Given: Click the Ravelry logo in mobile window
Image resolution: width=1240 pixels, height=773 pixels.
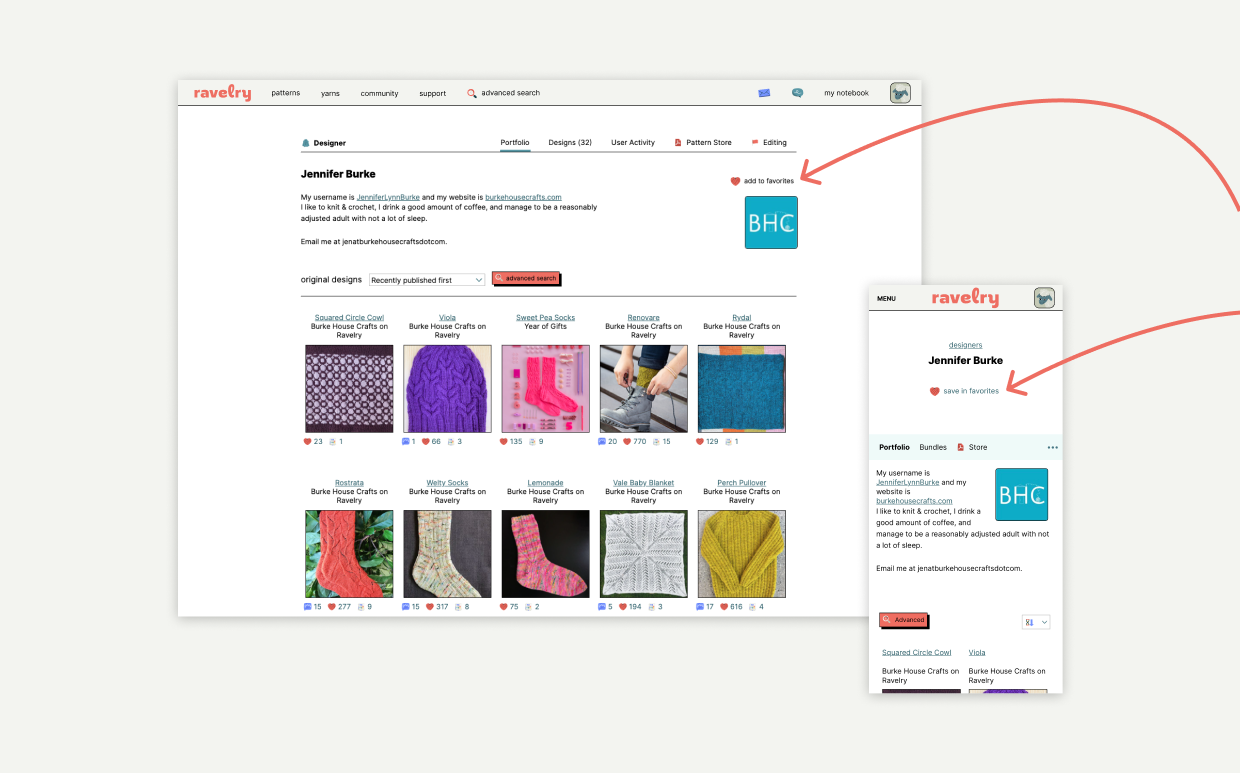Looking at the screenshot, I should pyautogui.click(x=965, y=298).
